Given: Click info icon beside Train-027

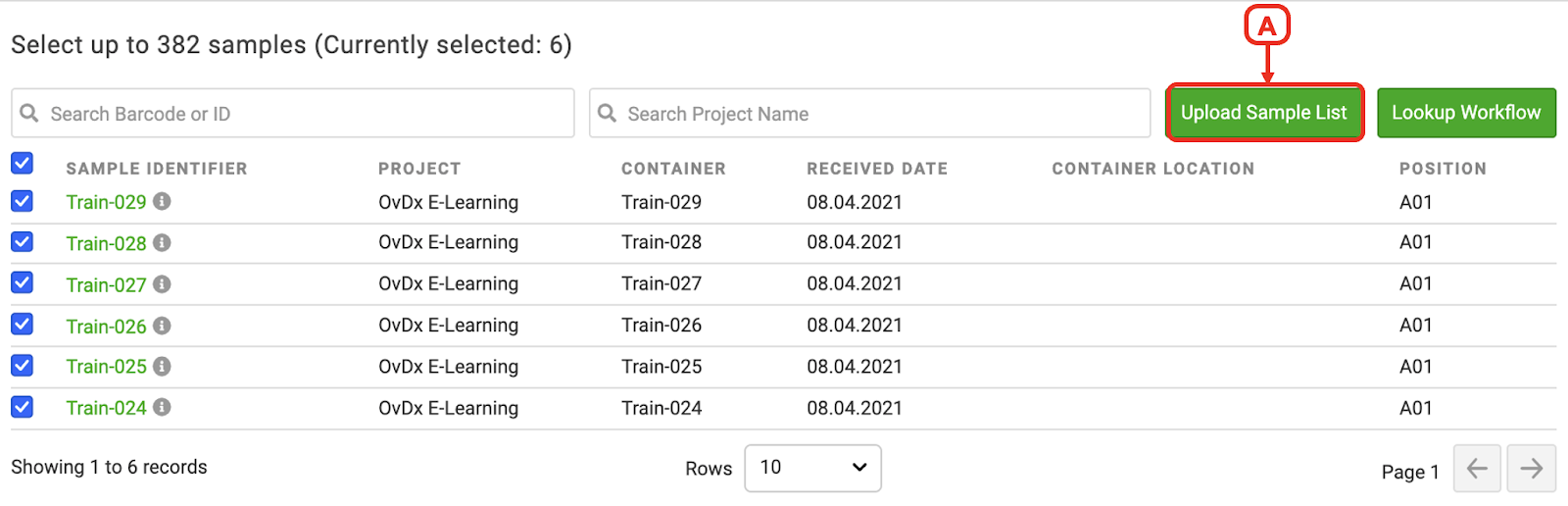Looking at the screenshot, I should pyautogui.click(x=162, y=283).
